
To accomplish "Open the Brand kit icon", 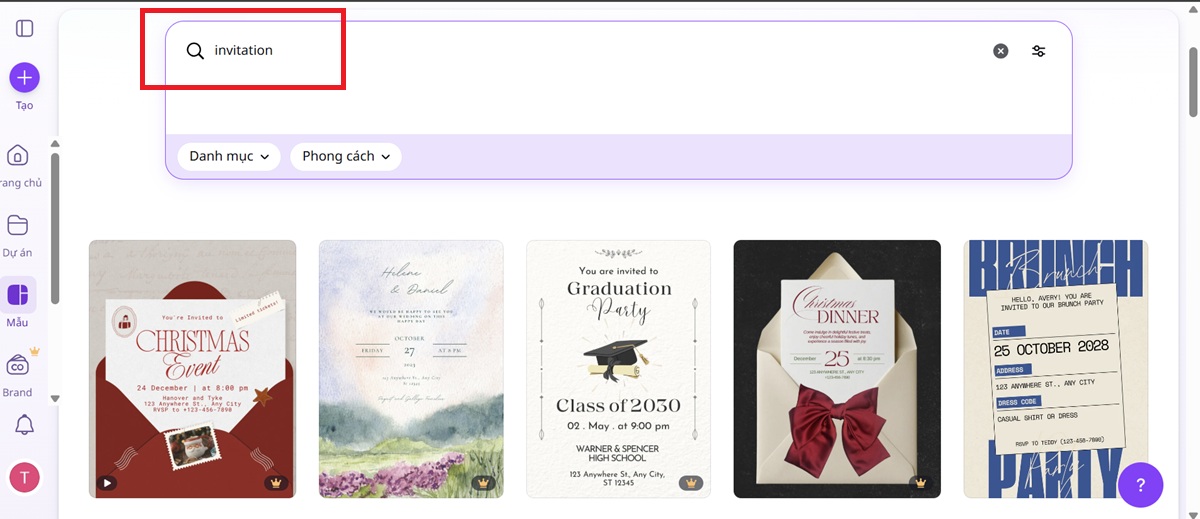I will 18,365.
